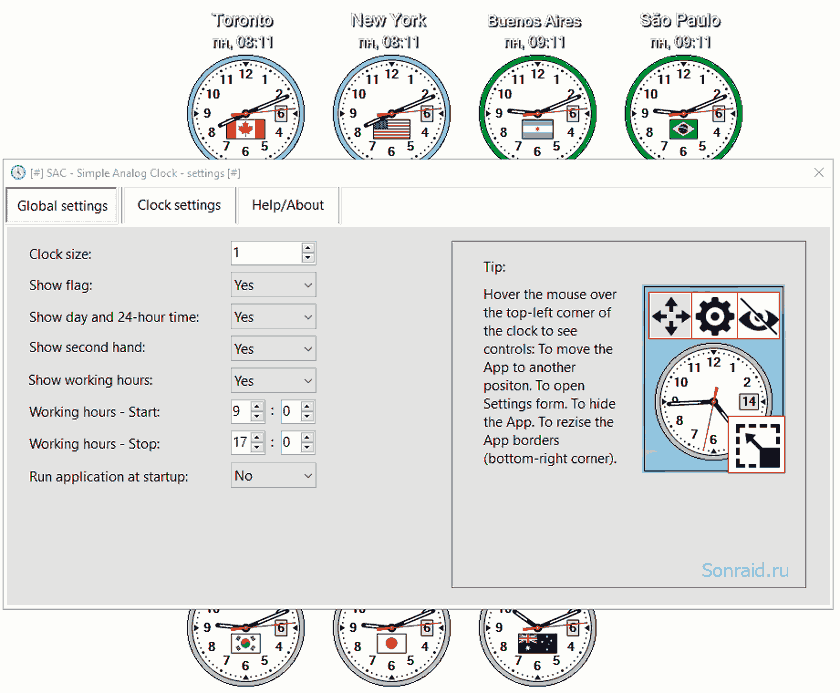Decrease Clock size with down arrow
Image resolution: width=840 pixels, height=693 pixels.
(308, 258)
